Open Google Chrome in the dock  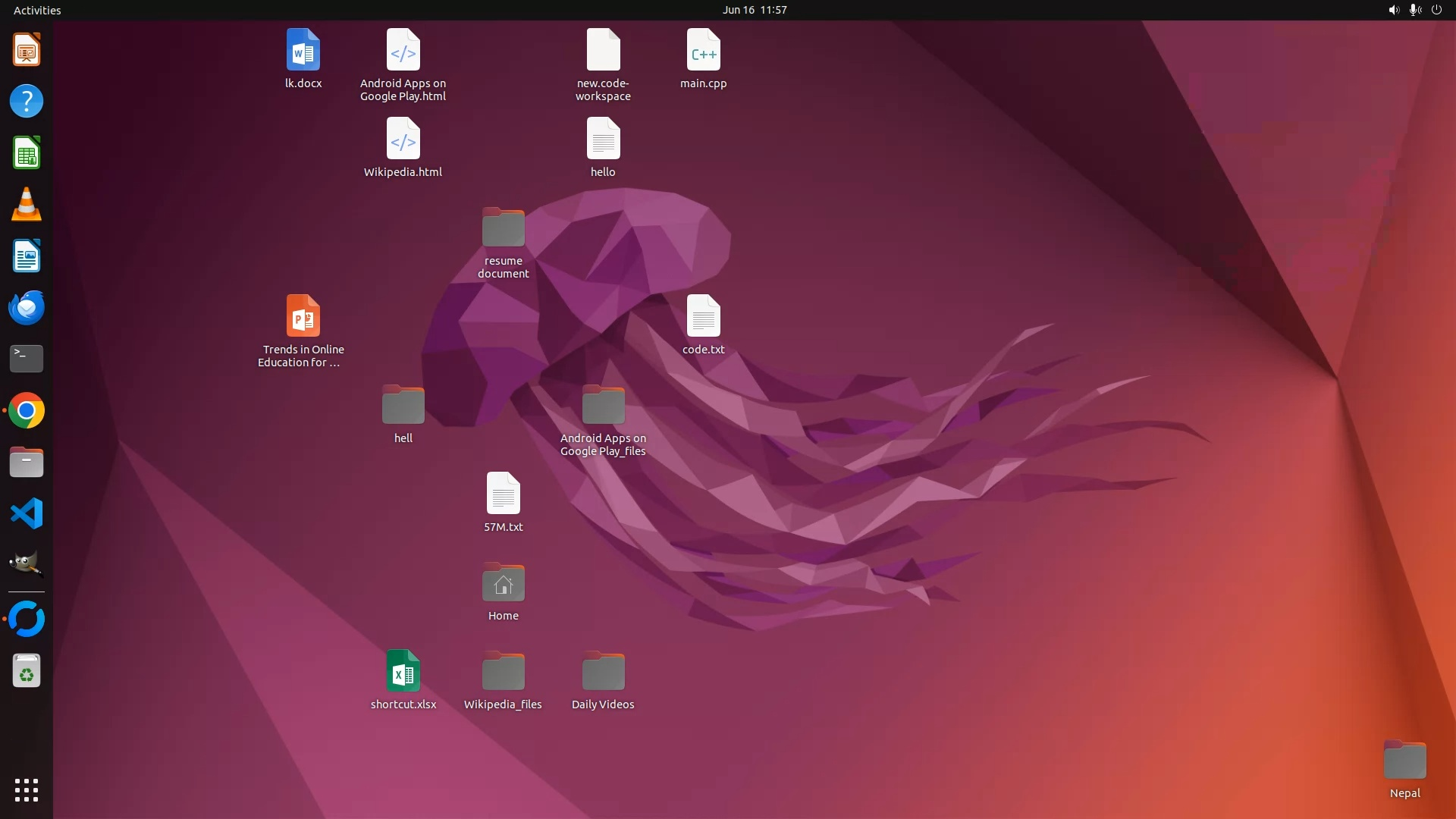pos(27,411)
